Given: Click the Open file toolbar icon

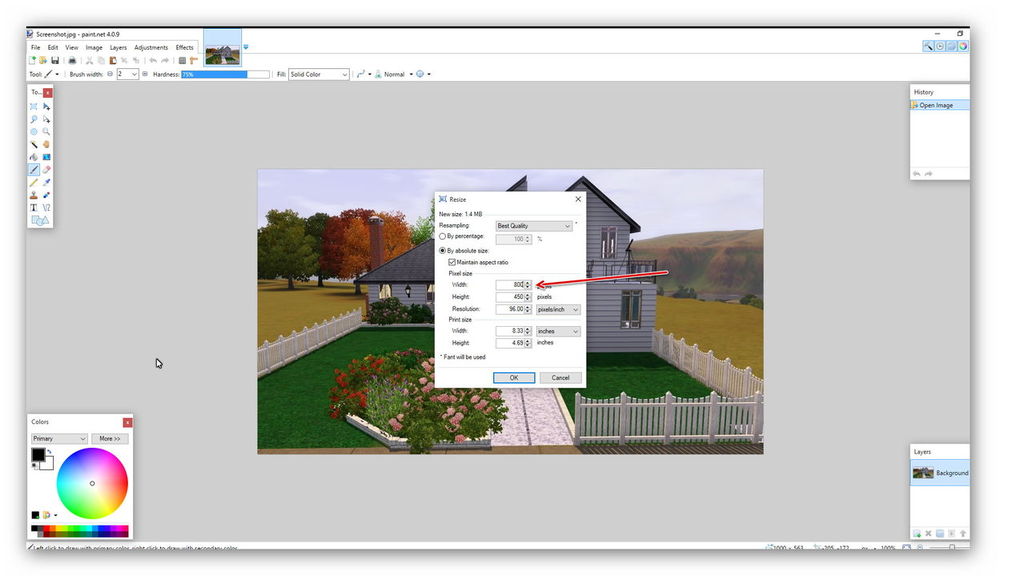Looking at the screenshot, I should (x=43, y=60).
